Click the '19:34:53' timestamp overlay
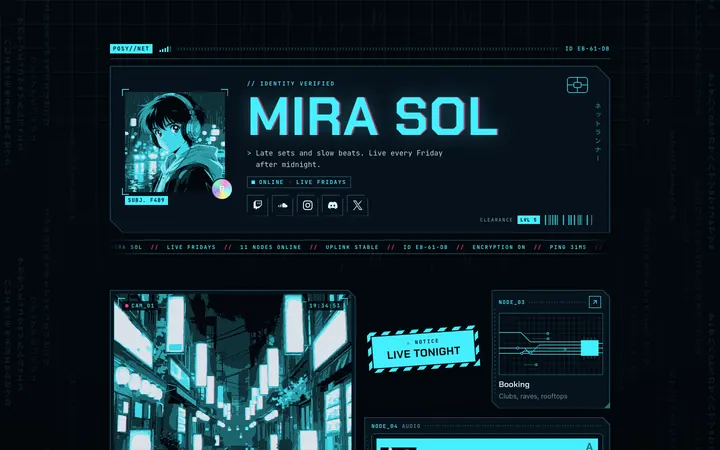This screenshot has width=720, height=450. point(325,305)
